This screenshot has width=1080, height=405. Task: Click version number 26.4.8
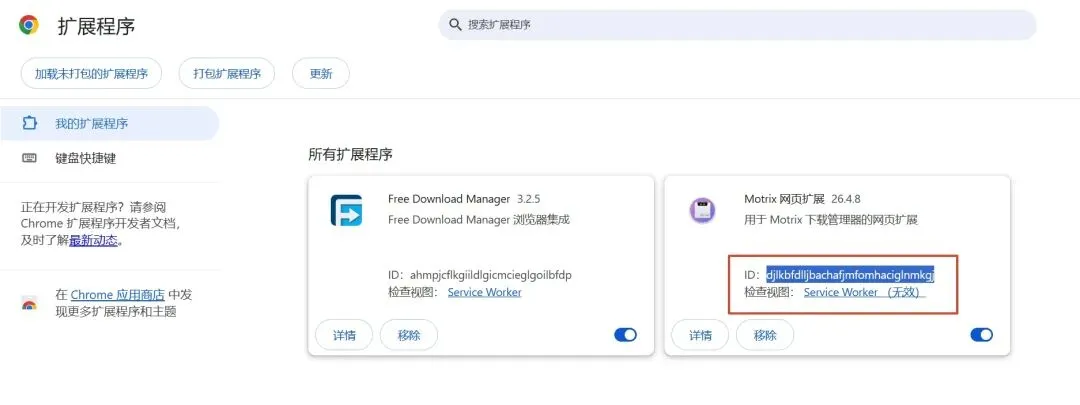click(844, 199)
